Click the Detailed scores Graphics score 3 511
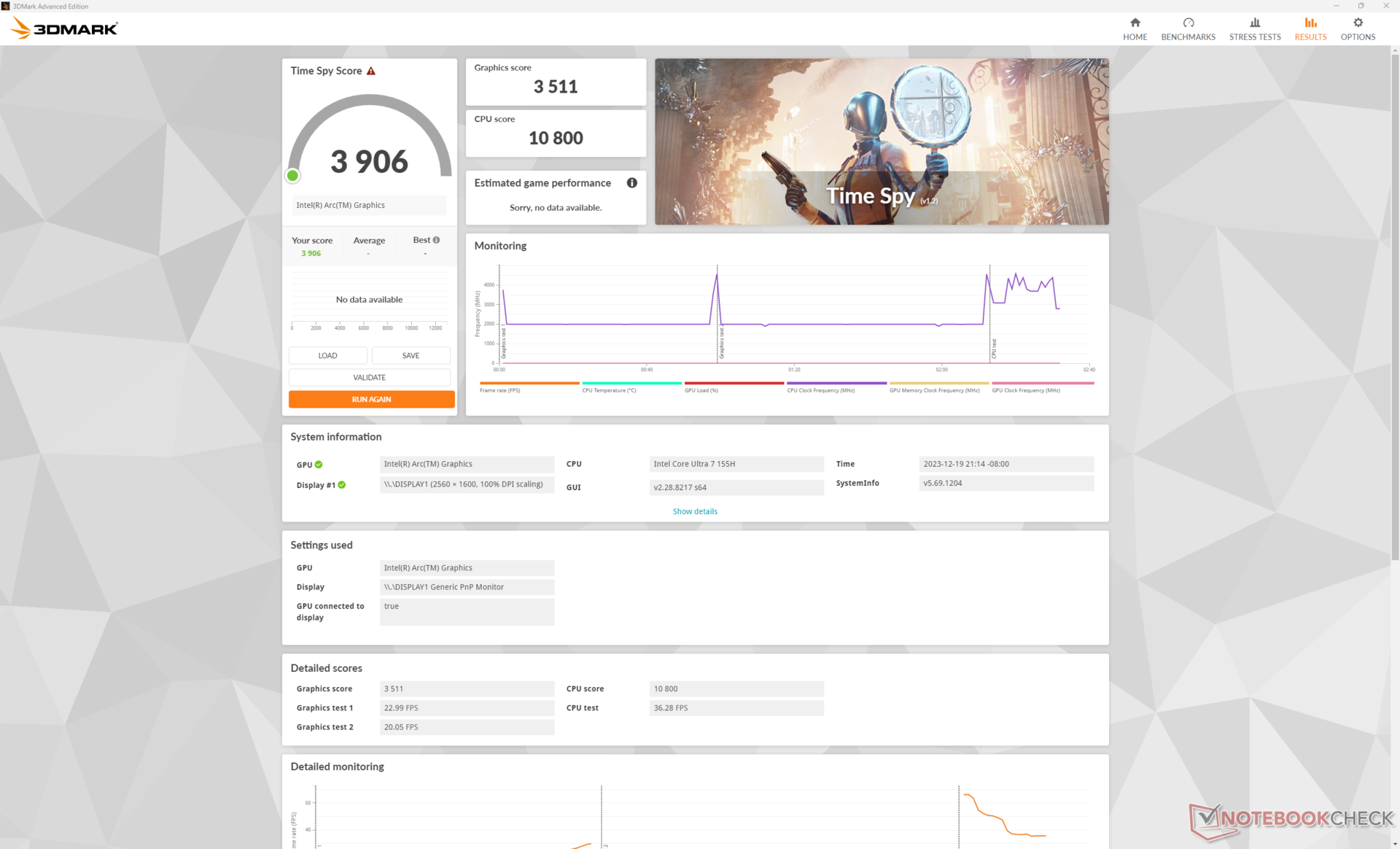The height and width of the screenshot is (849, 1400). pos(467,689)
